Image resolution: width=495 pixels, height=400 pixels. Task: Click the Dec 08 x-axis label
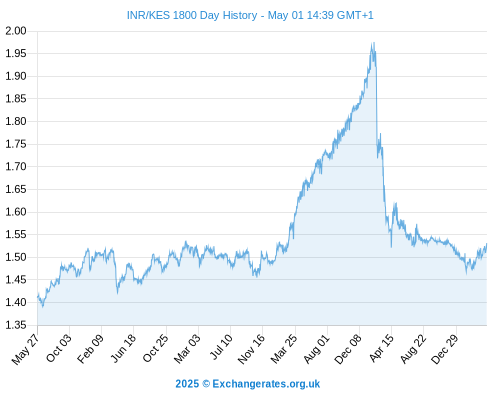pyautogui.click(x=348, y=349)
